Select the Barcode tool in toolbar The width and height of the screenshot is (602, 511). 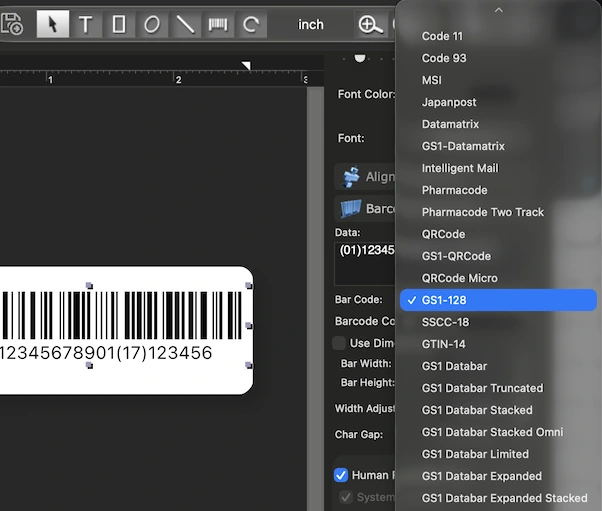tap(218, 24)
